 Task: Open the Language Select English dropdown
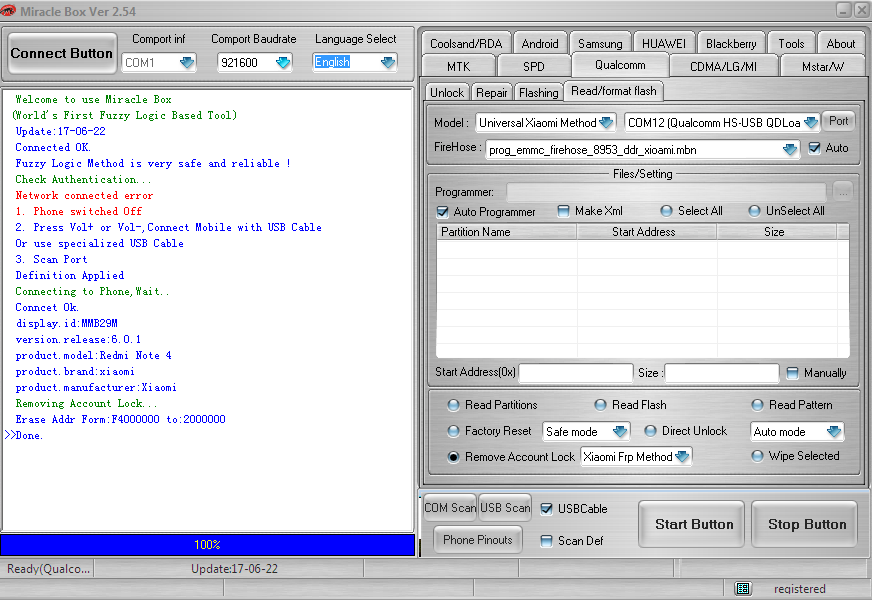[388, 62]
